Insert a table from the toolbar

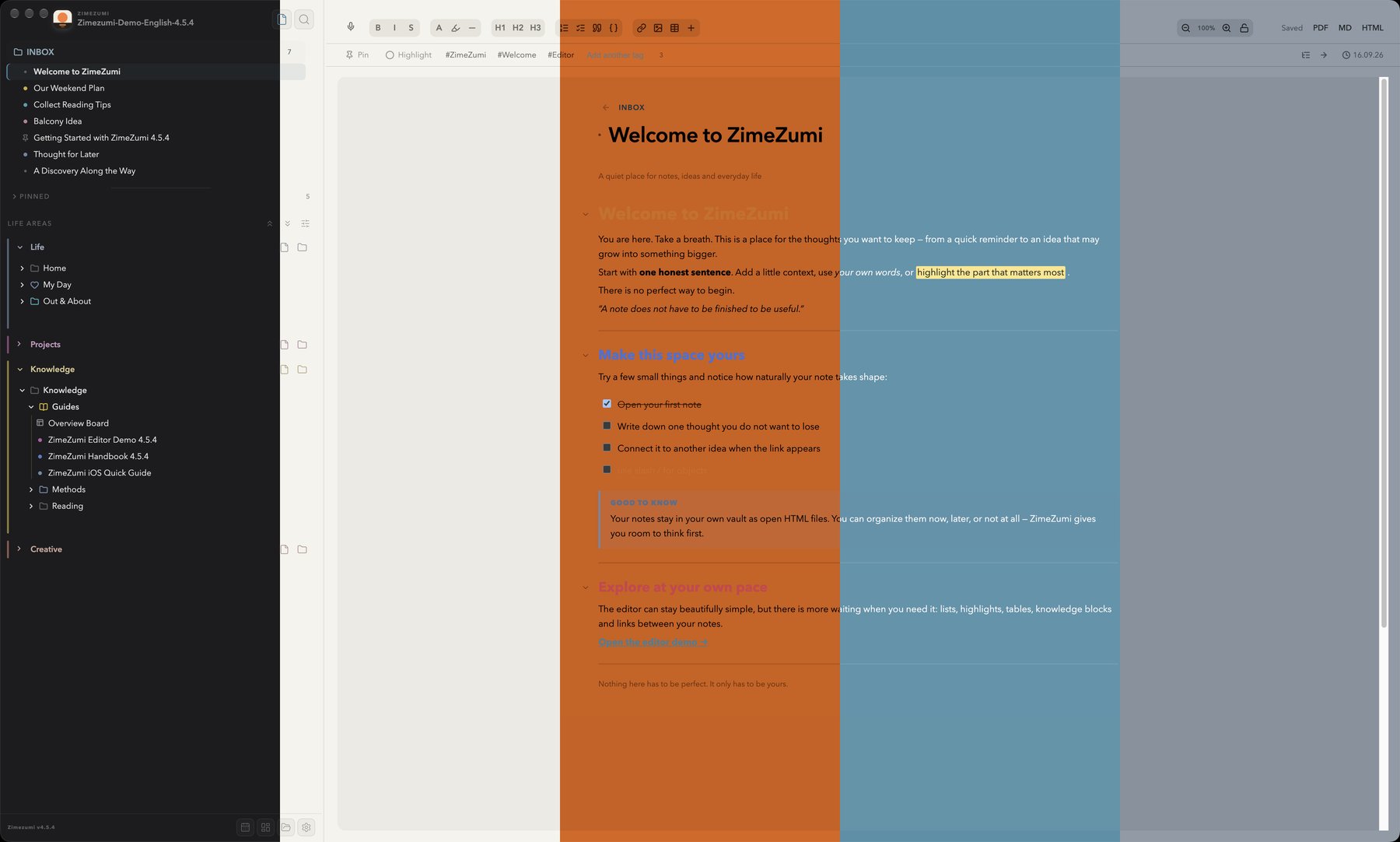pyautogui.click(x=674, y=28)
